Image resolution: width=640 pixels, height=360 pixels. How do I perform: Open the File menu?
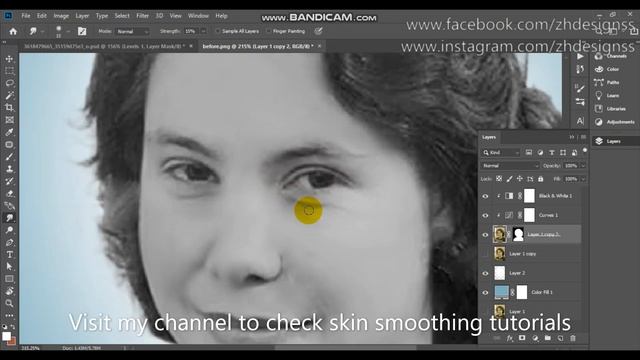[x=26, y=16]
